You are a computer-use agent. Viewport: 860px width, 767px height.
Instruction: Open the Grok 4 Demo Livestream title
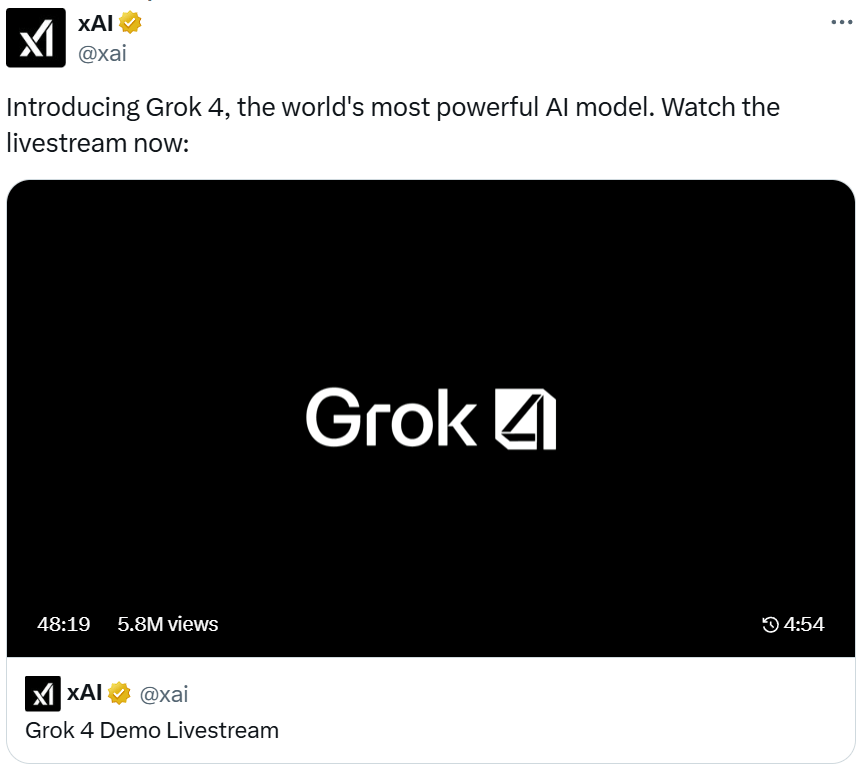pos(152,731)
